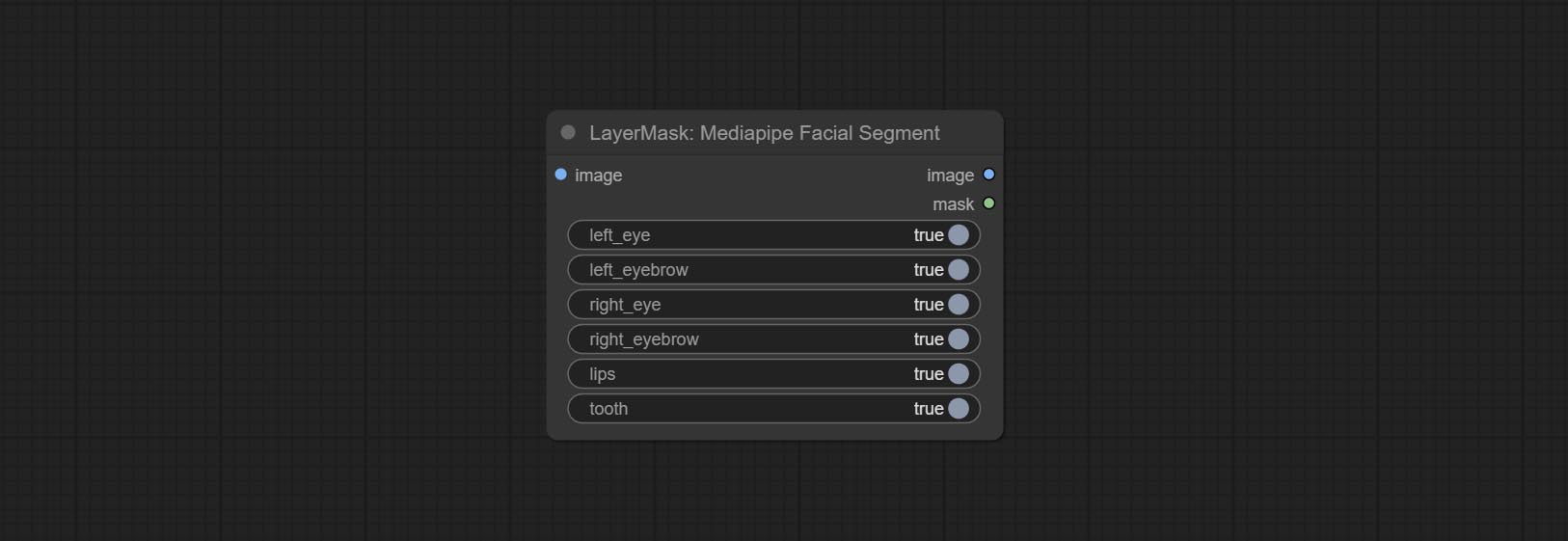Toggle the left_eyebrow switch
Image resolution: width=1568 pixels, height=541 pixels.
774,270
